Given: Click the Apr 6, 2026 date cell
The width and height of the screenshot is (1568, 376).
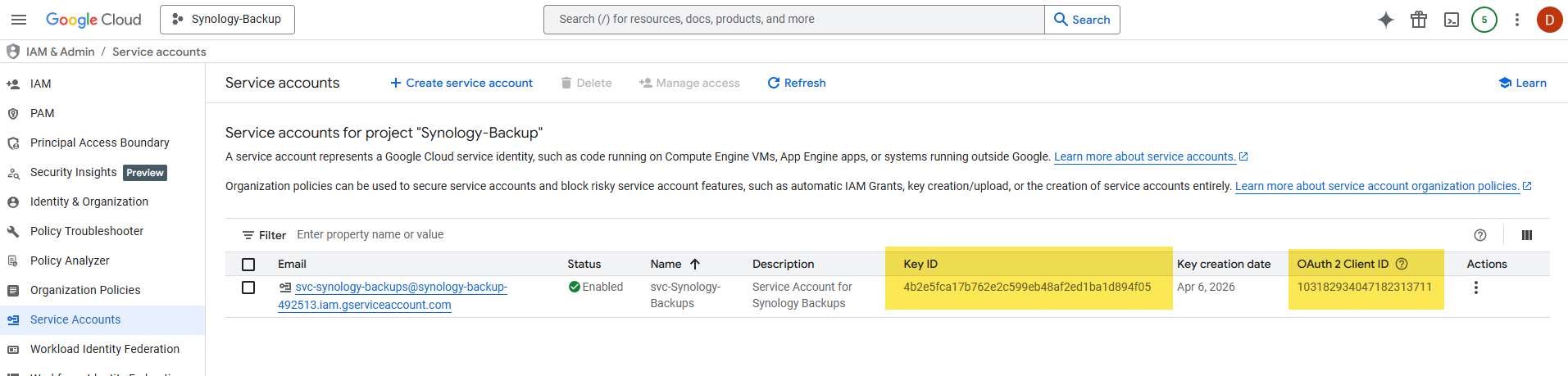Looking at the screenshot, I should coord(1206,287).
